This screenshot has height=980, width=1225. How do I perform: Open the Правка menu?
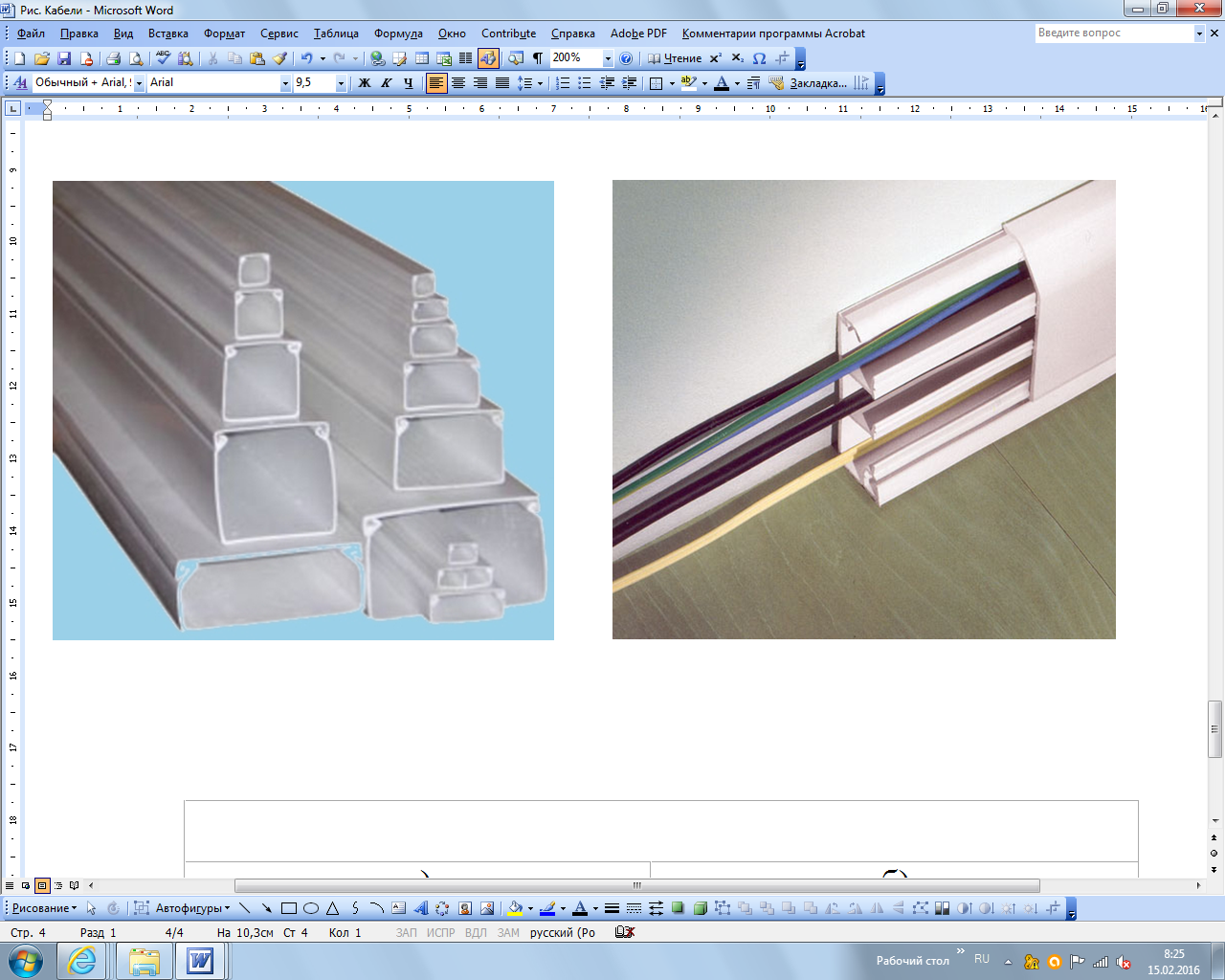coord(79,33)
